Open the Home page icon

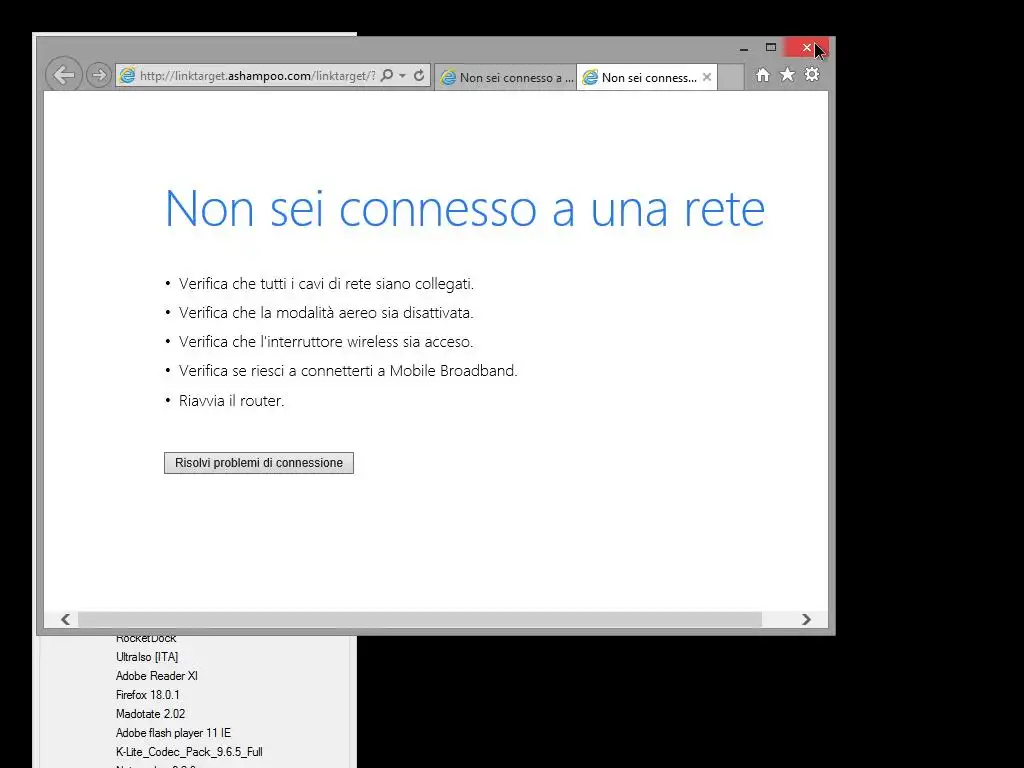coord(763,74)
